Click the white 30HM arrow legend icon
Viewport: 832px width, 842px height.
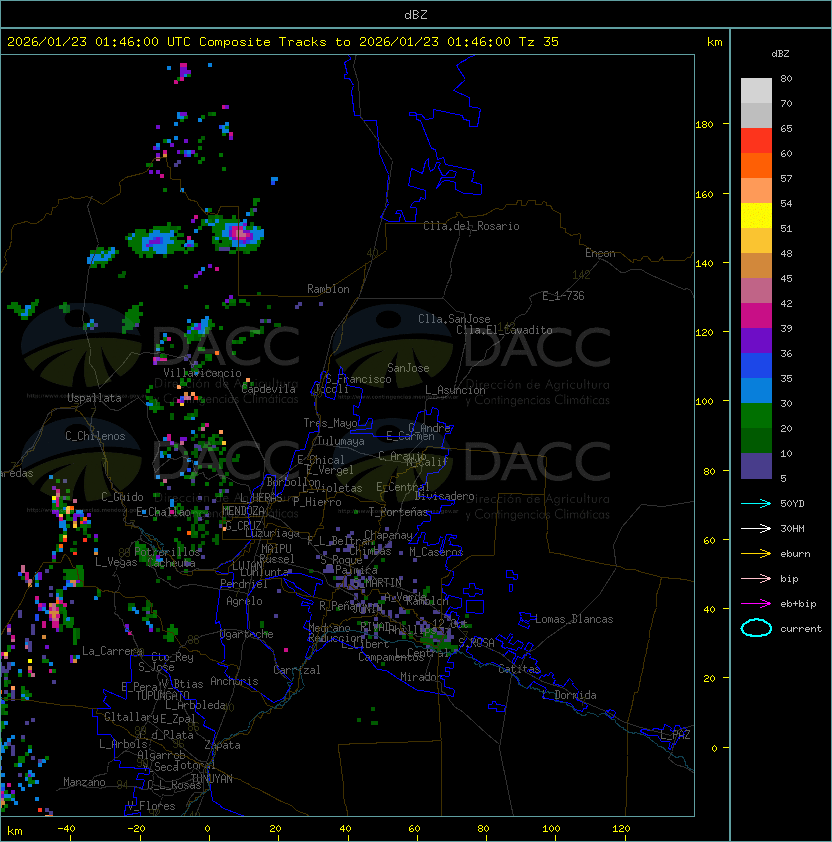coord(756,528)
